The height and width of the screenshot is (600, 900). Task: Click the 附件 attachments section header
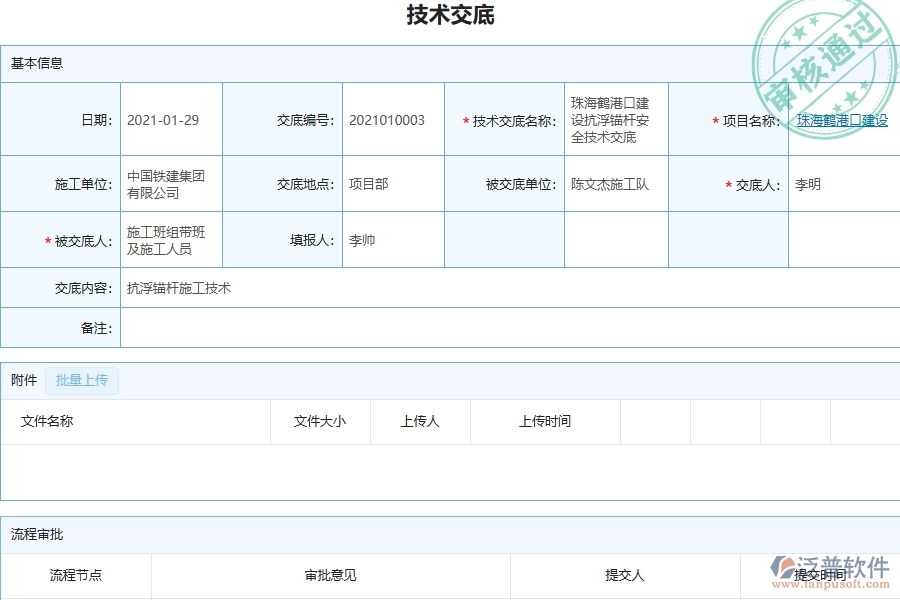click(23, 380)
